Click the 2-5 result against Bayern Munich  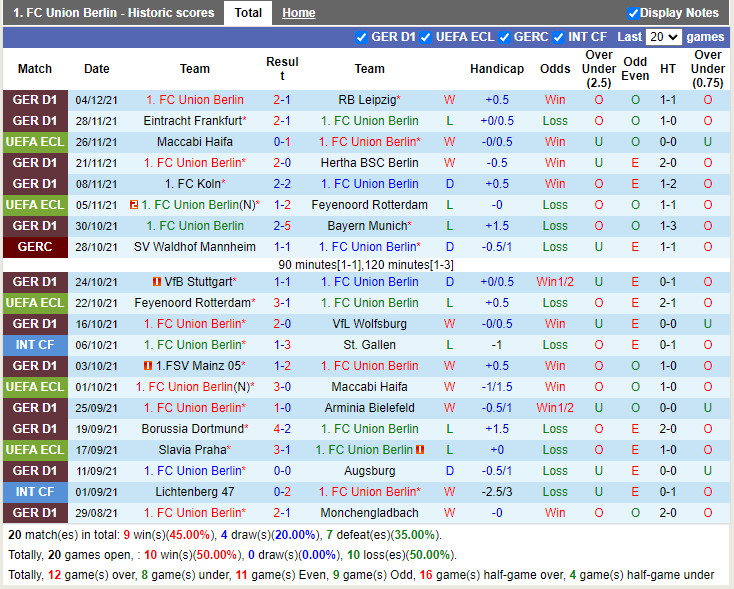282,226
